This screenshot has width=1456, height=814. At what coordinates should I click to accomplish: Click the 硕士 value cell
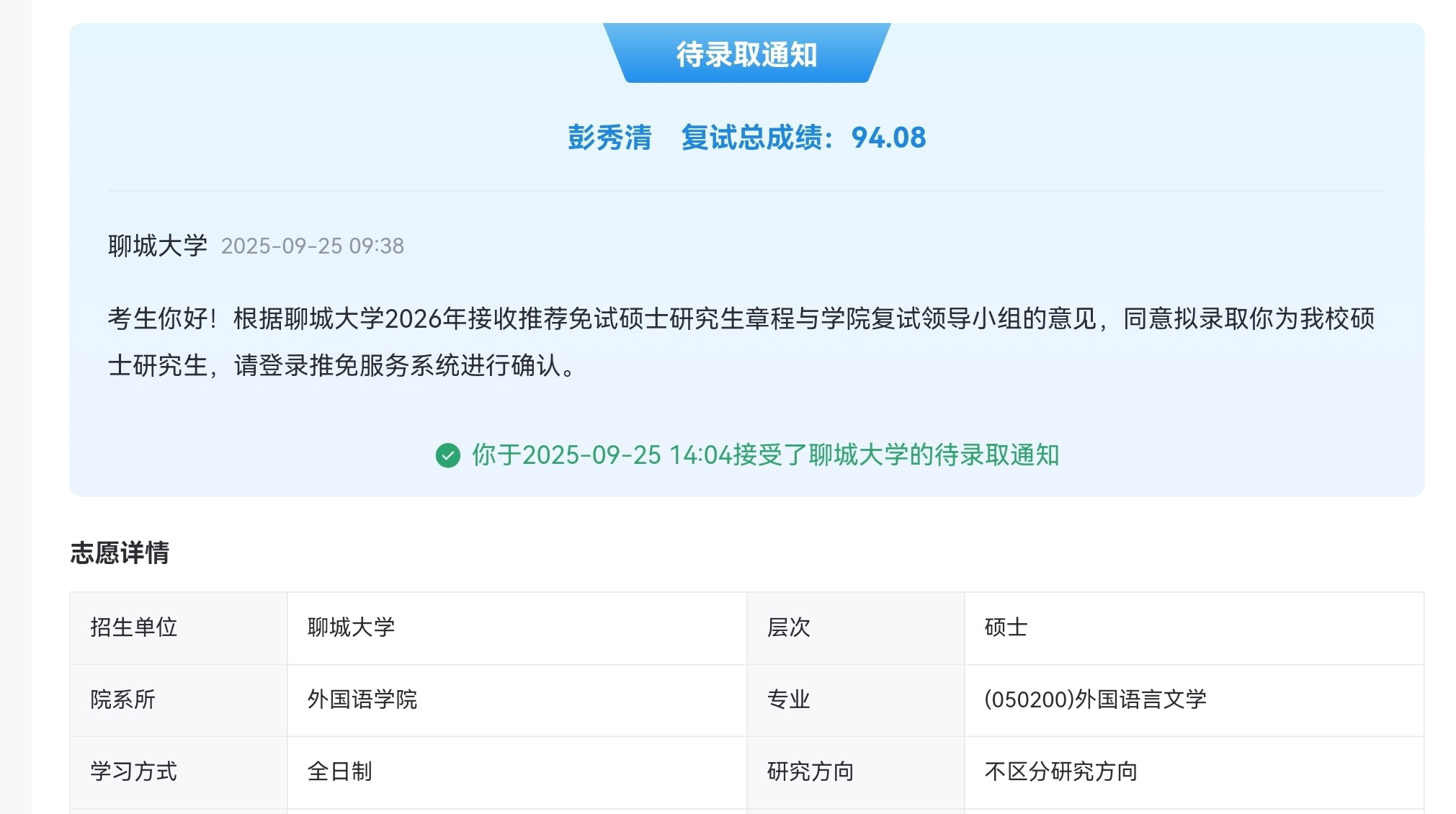click(x=1194, y=628)
